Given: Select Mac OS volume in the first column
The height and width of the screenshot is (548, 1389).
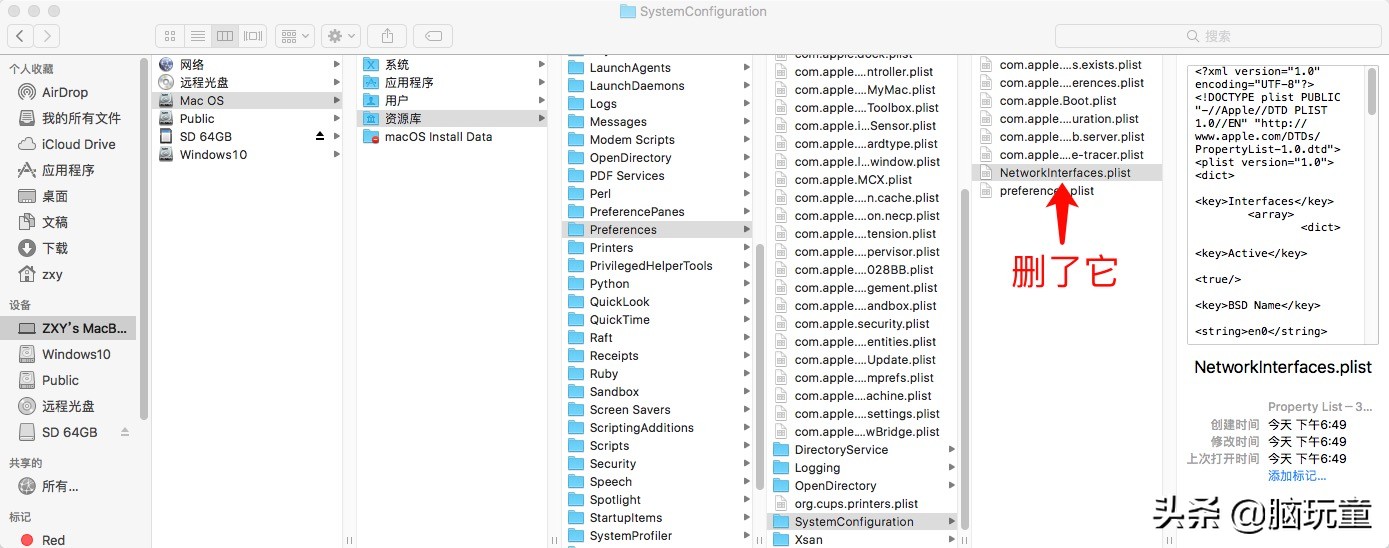Looking at the screenshot, I should (x=247, y=100).
